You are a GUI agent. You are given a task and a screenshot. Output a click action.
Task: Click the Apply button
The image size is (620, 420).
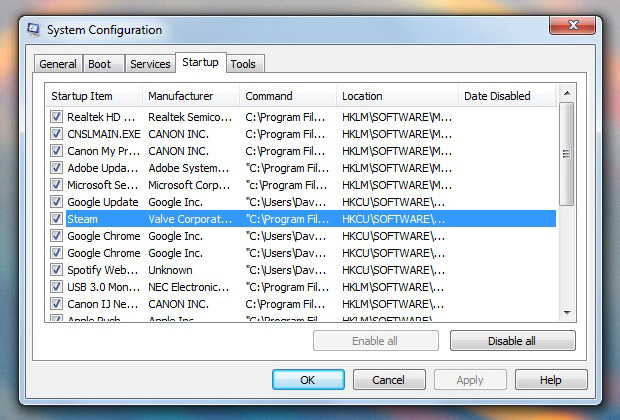point(470,380)
